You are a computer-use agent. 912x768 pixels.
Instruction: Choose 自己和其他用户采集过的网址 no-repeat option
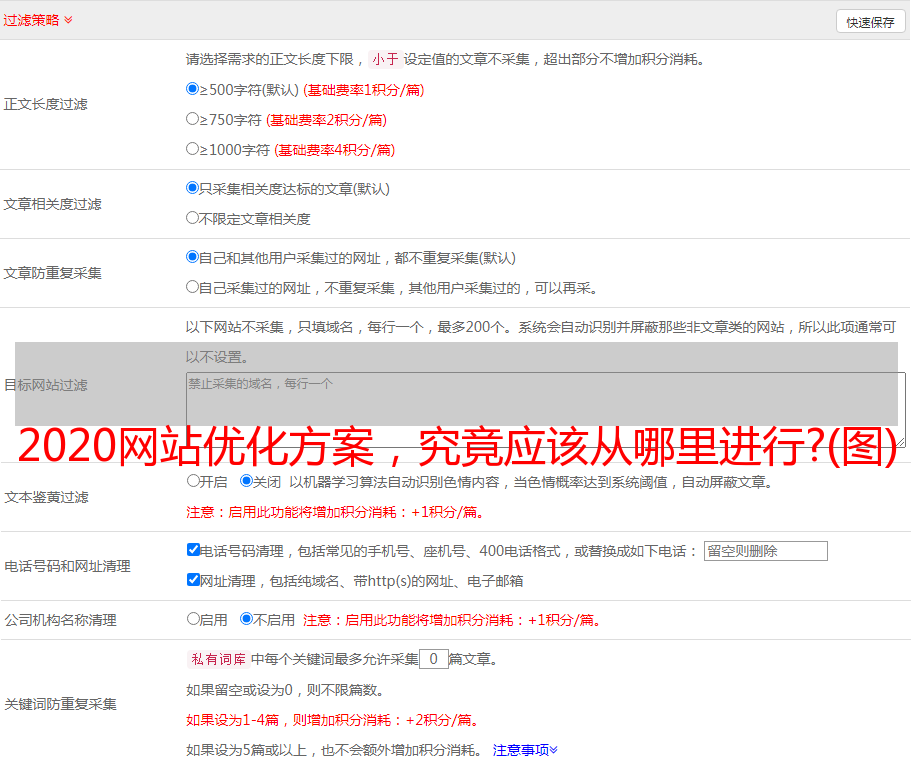click(x=193, y=257)
